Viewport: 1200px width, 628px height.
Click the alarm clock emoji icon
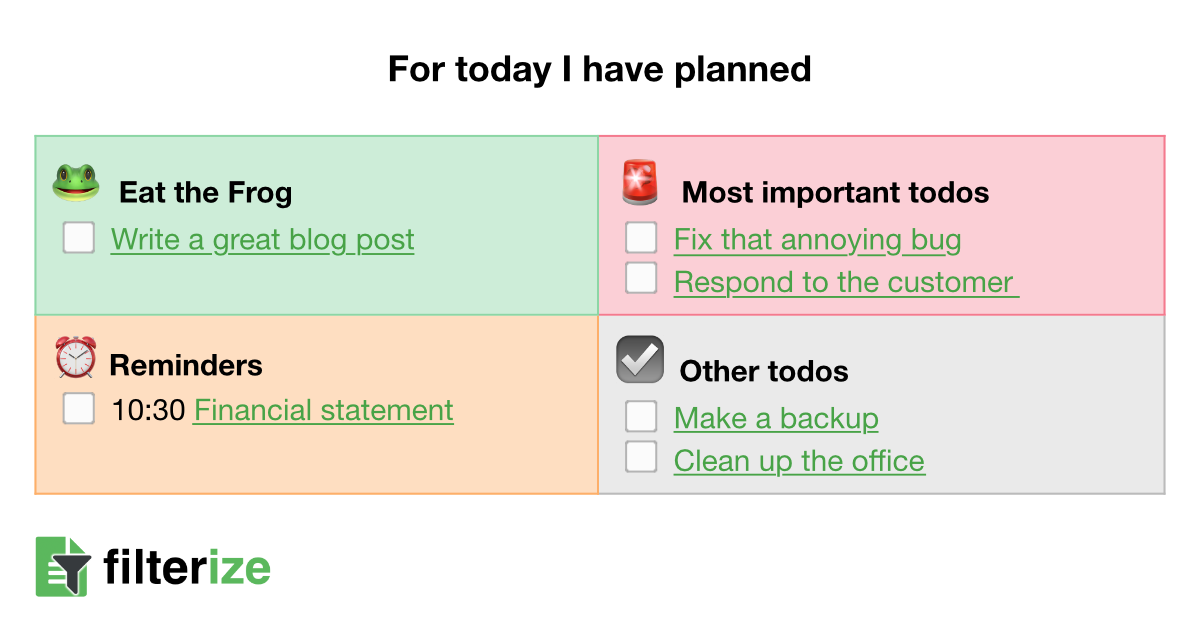pyautogui.click(x=76, y=357)
